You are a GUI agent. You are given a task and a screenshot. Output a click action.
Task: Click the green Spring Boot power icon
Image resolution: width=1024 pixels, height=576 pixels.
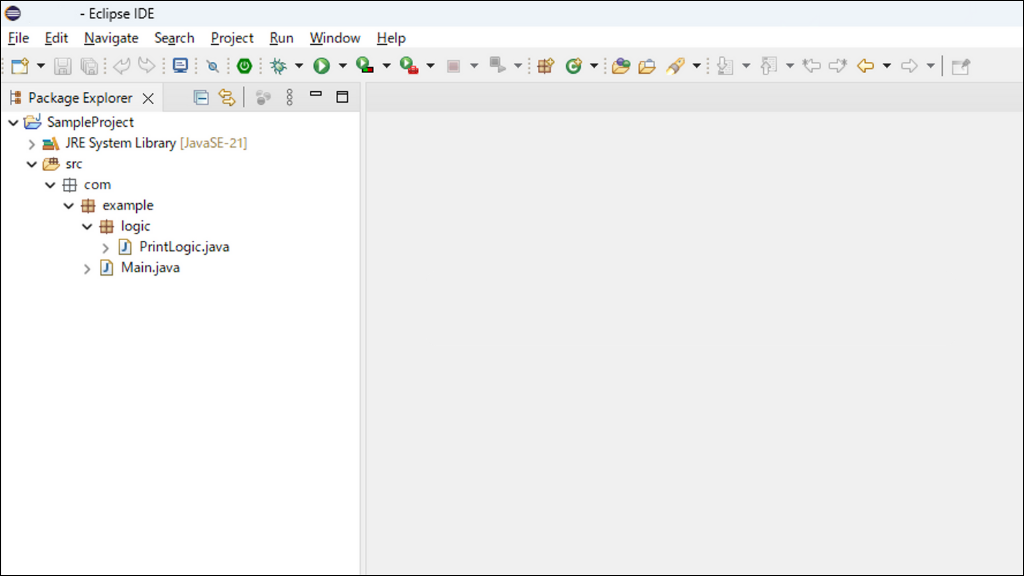(x=244, y=66)
